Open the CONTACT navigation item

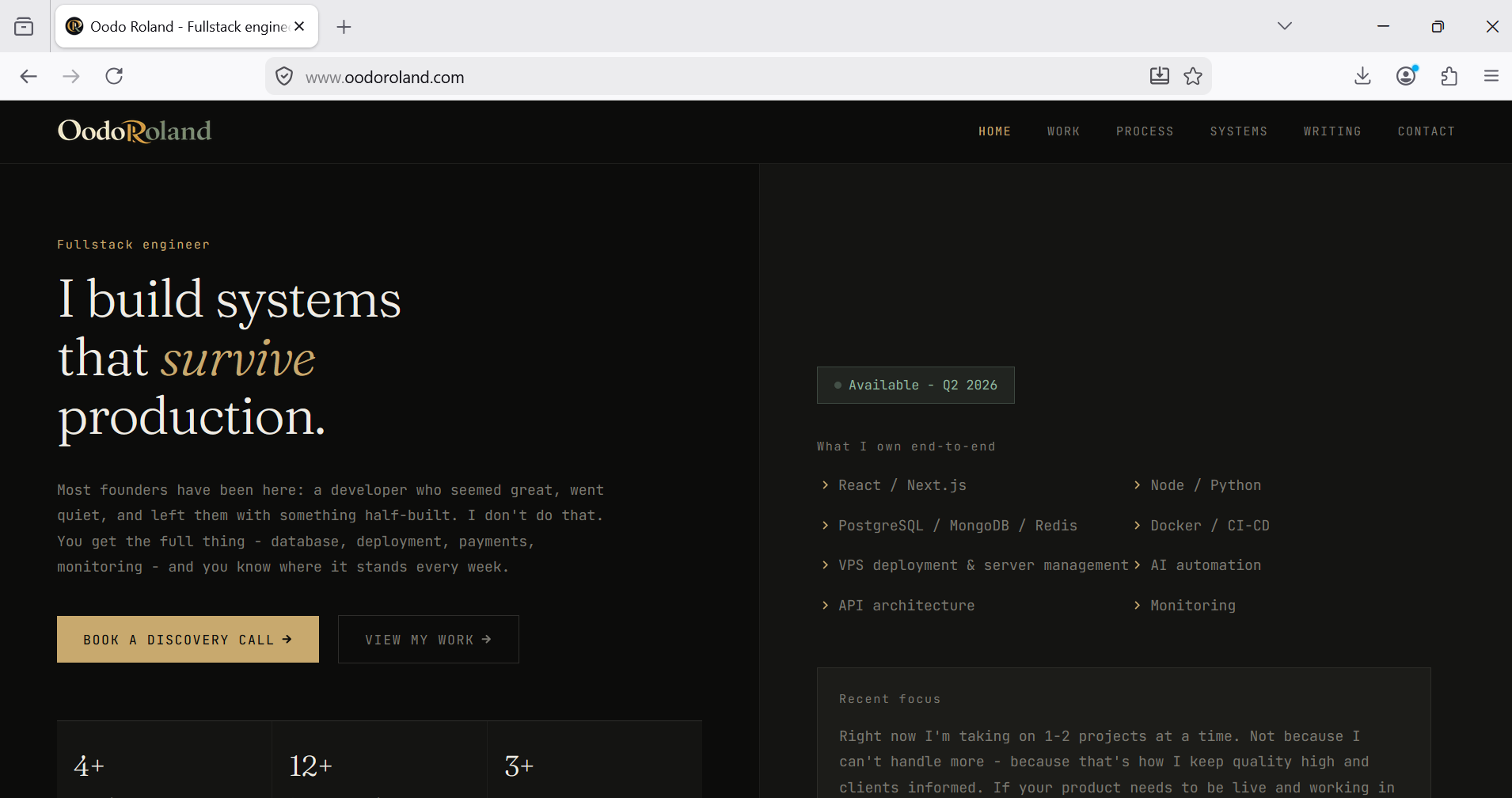click(1426, 131)
